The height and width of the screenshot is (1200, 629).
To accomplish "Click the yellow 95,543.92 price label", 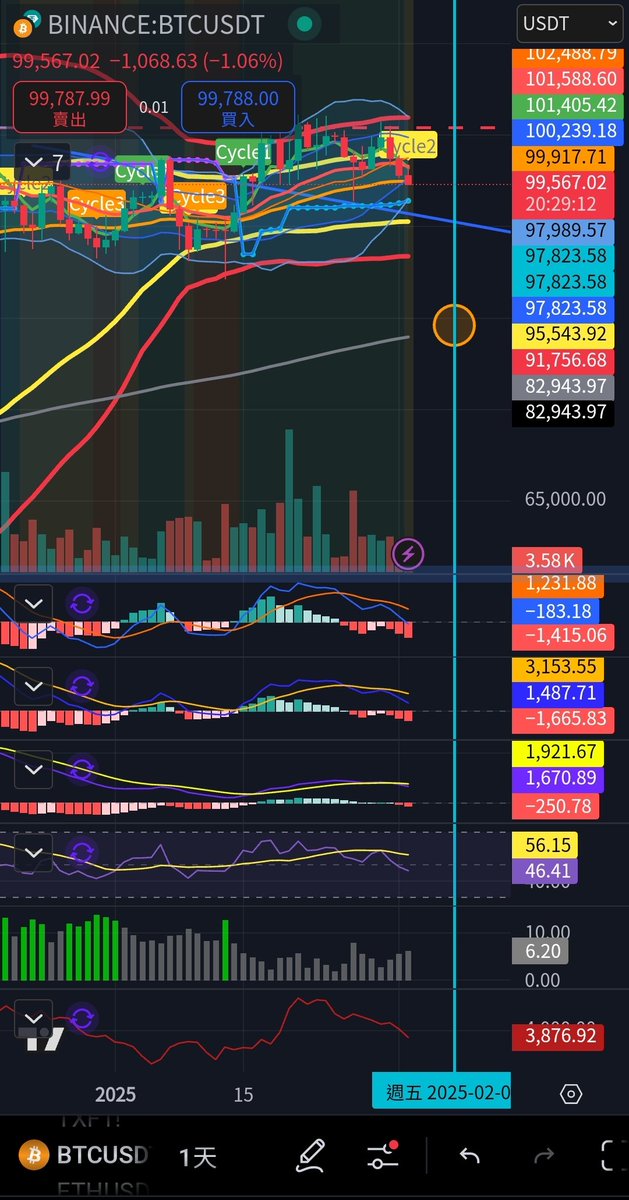I will [563, 334].
